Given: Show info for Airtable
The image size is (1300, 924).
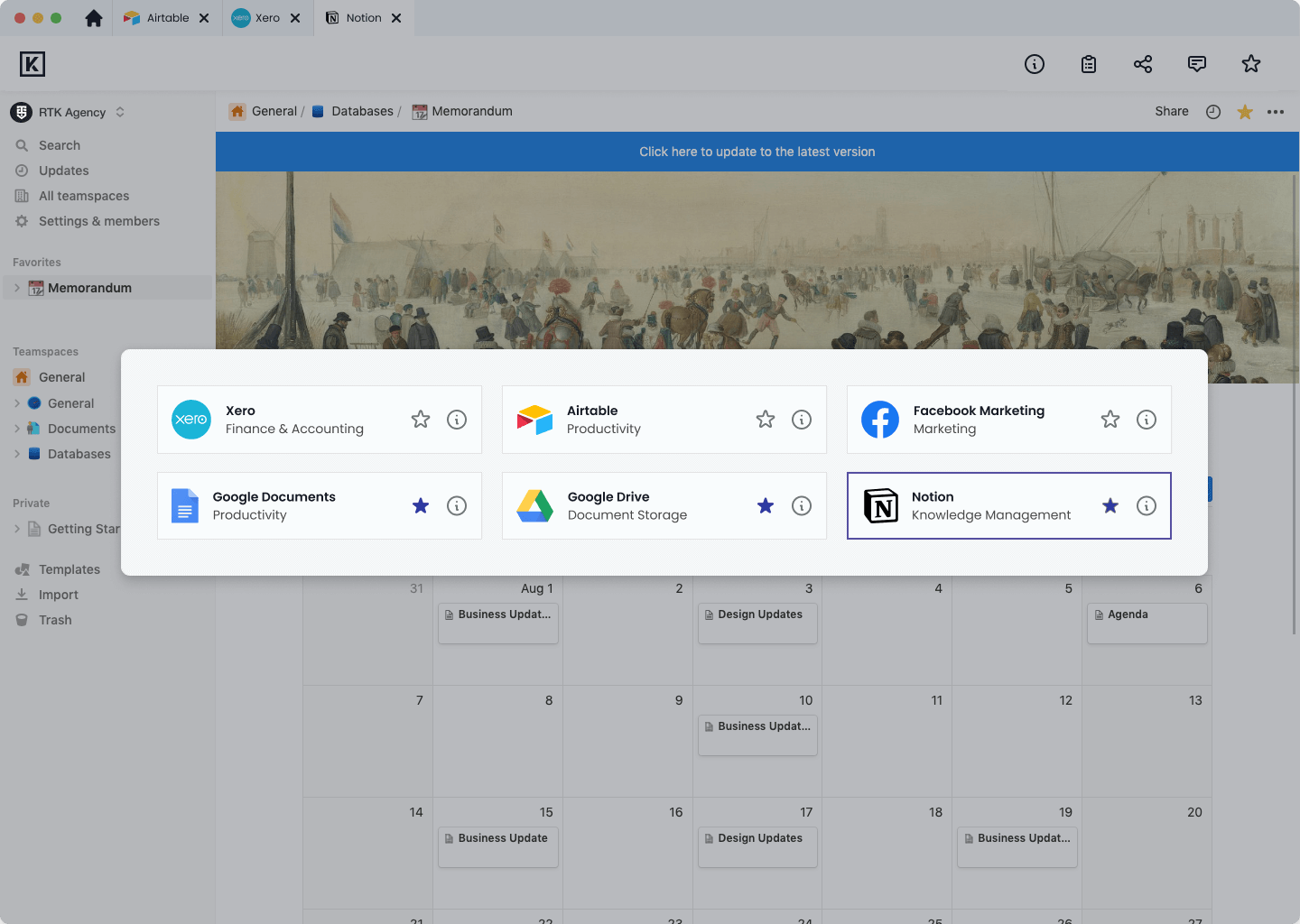Looking at the screenshot, I should [802, 420].
